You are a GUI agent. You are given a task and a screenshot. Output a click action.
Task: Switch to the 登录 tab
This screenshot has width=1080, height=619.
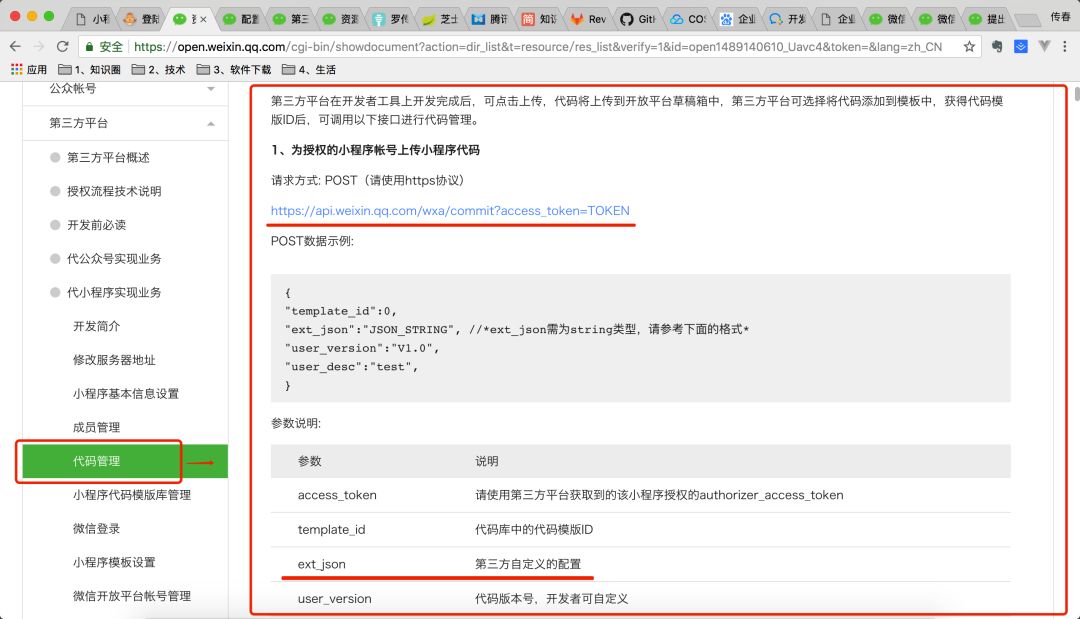[x=141, y=19]
